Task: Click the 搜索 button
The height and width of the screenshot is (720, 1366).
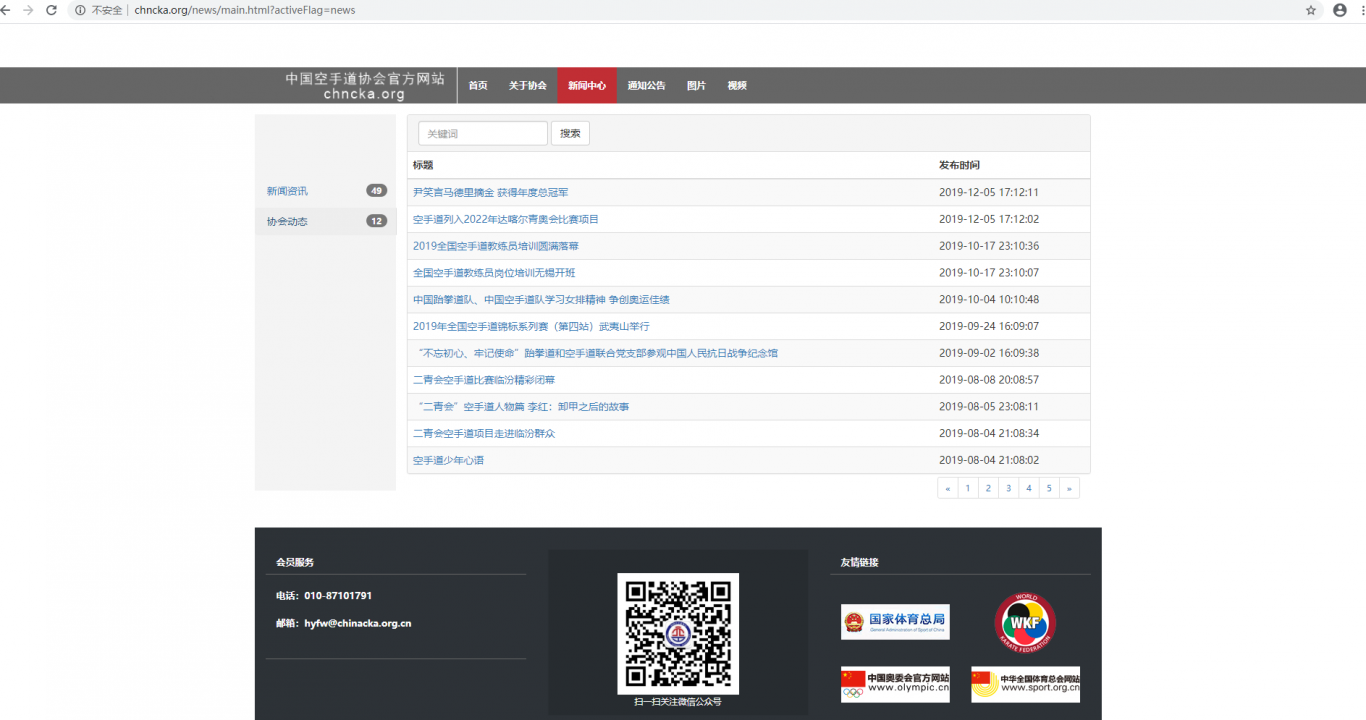Action: click(x=570, y=133)
